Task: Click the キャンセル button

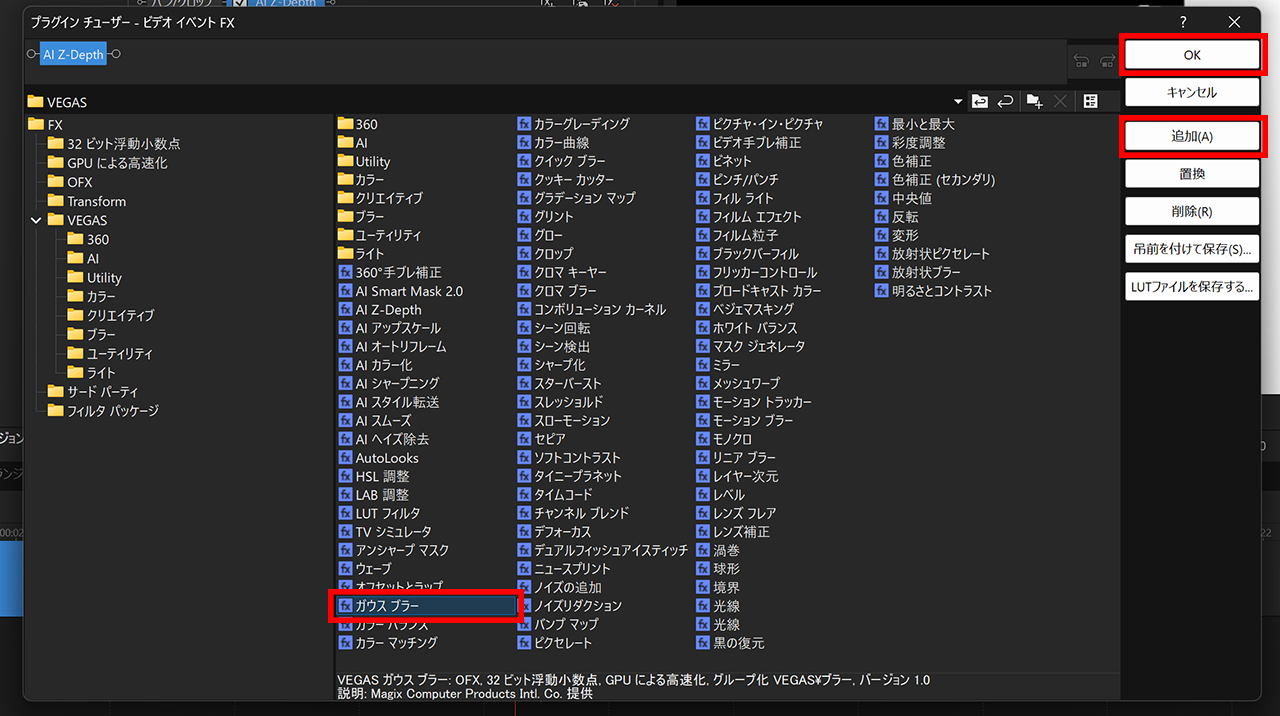Action: [x=1192, y=91]
